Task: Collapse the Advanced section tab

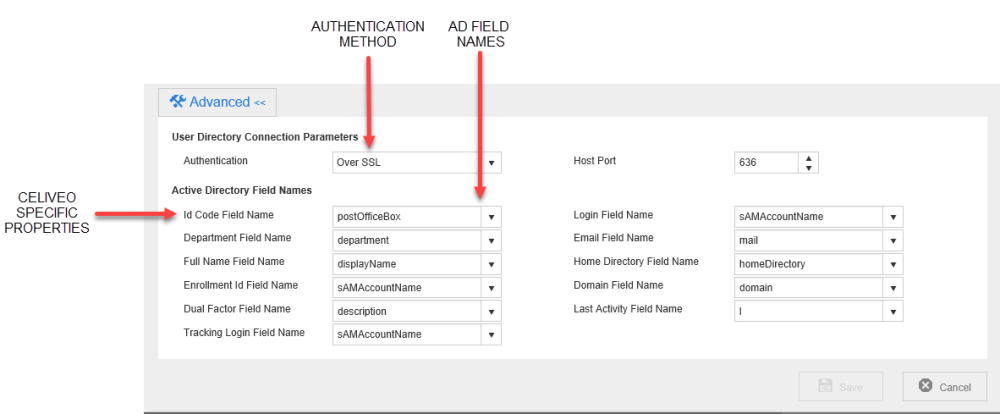Action: click(x=217, y=102)
